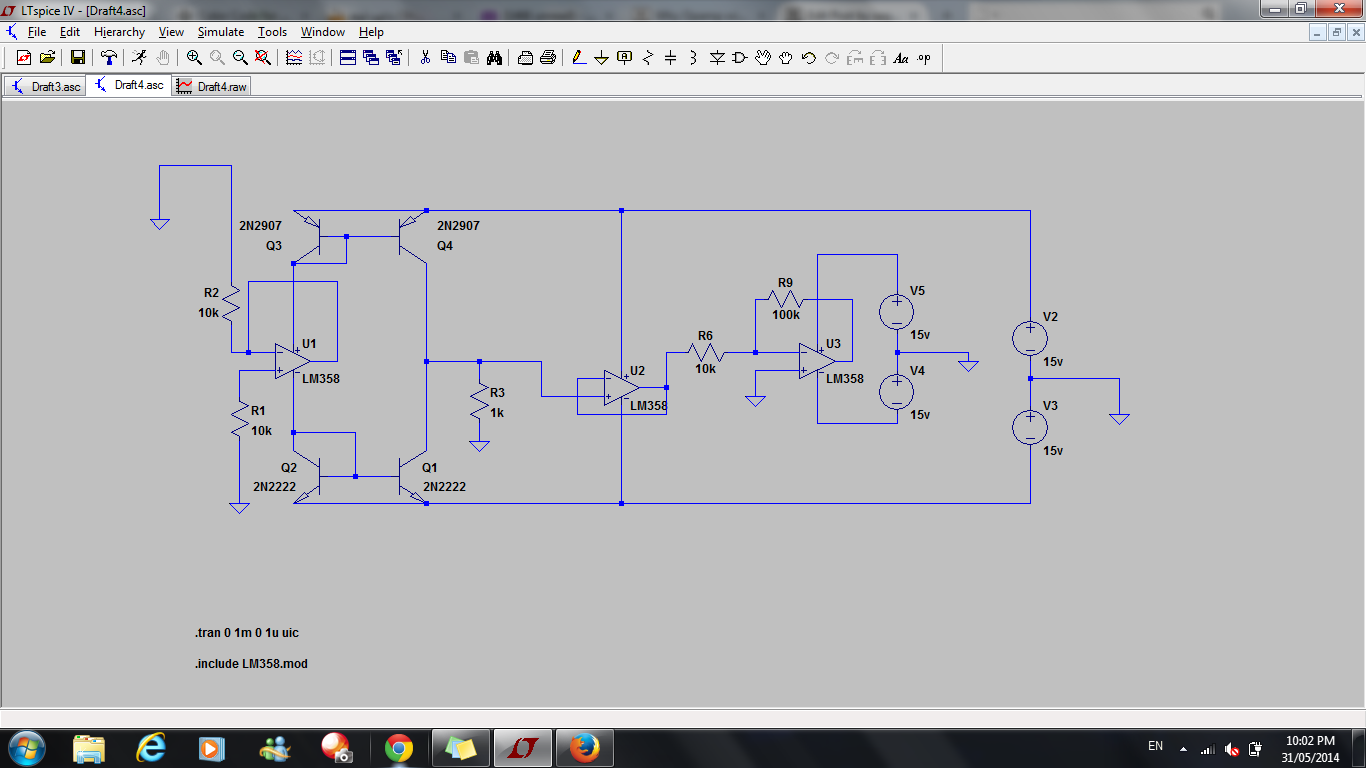Click the Zoom Out magnifier icon
The height and width of the screenshot is (768, 1366).
coord(240,58)
